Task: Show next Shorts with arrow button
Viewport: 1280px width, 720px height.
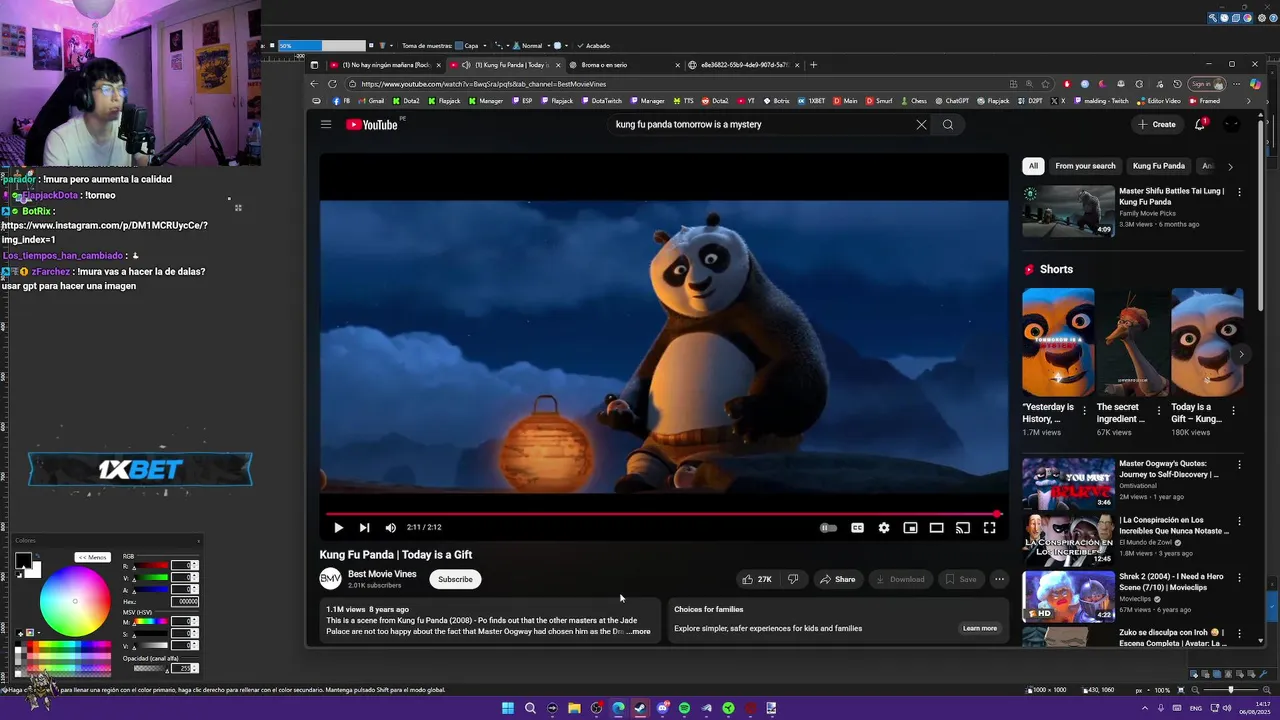Action: [x=1241, y=354]
